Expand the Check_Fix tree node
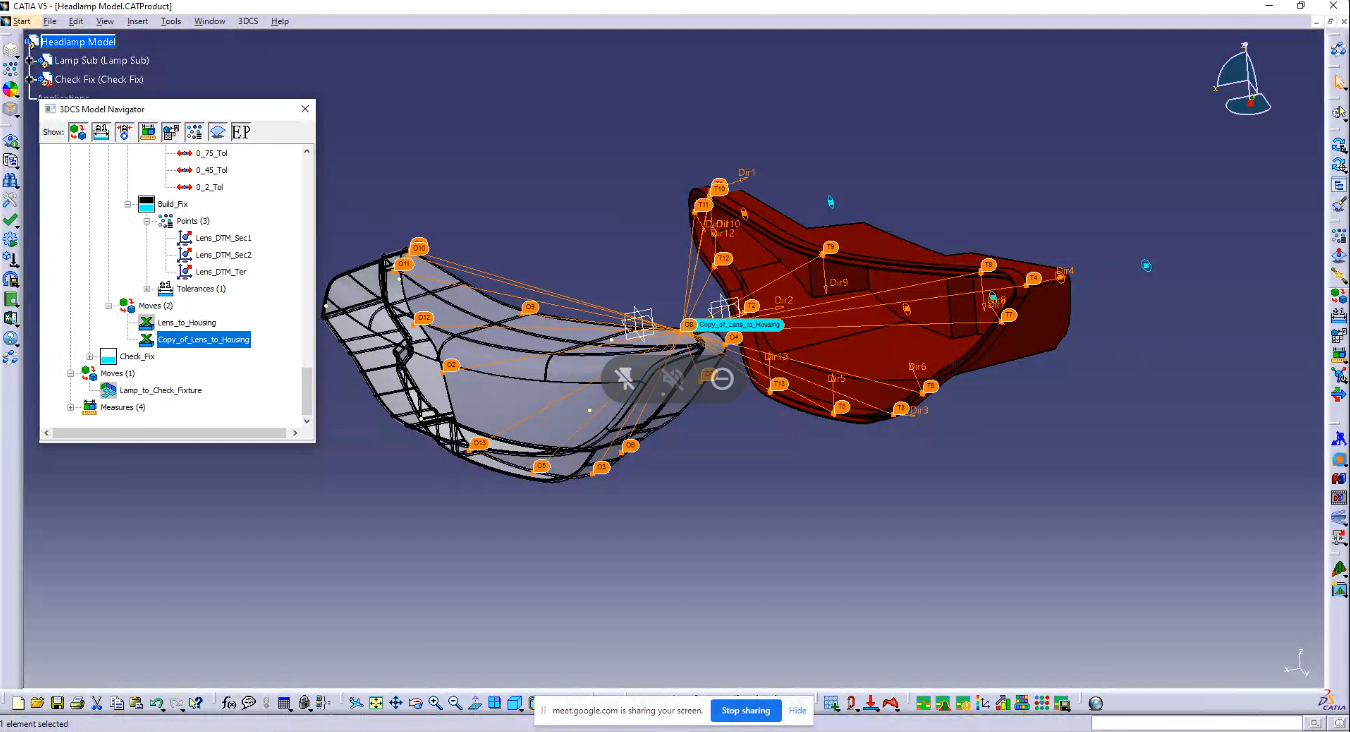 coord(90,357)
